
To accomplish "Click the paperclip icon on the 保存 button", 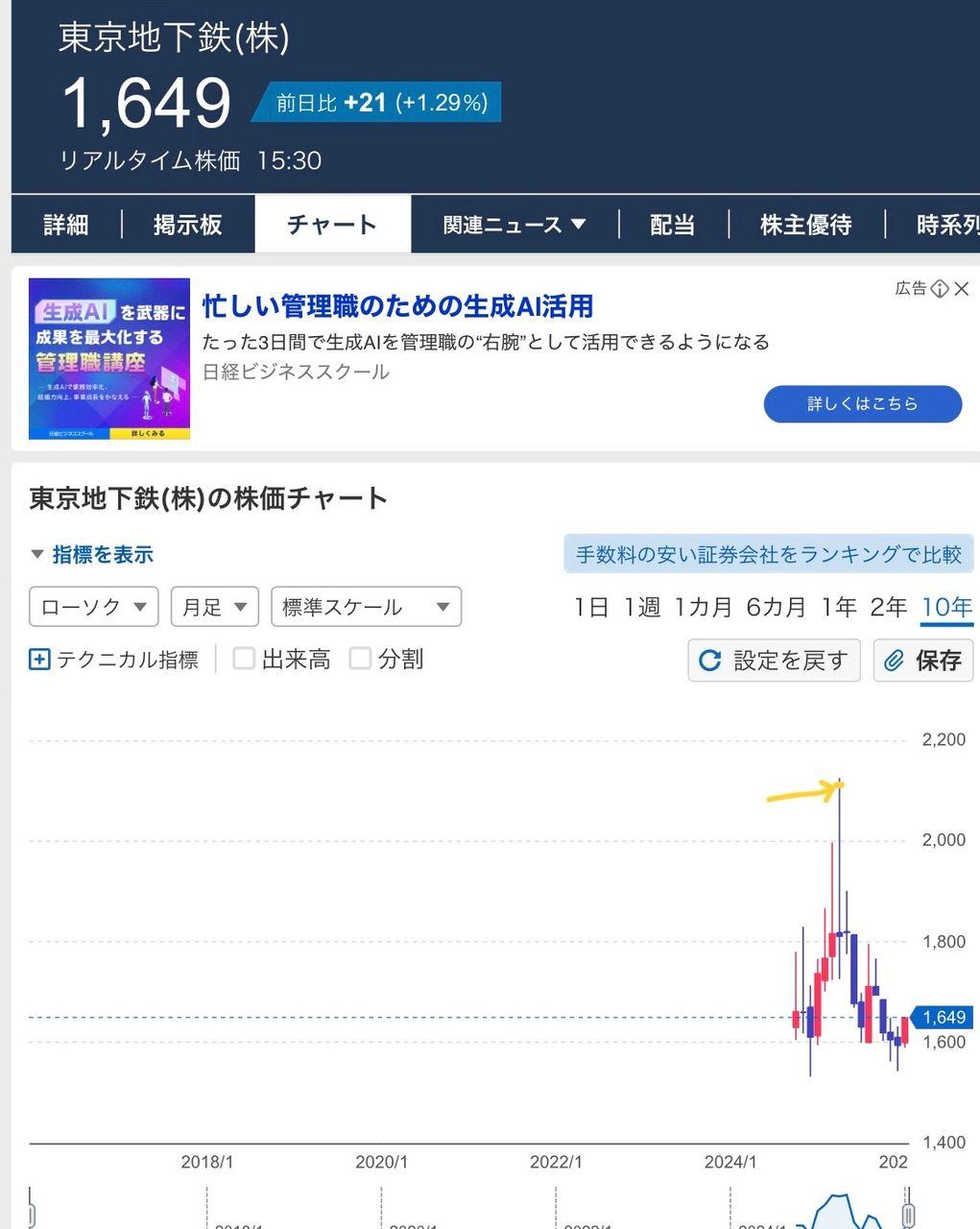I will (896, 660).
